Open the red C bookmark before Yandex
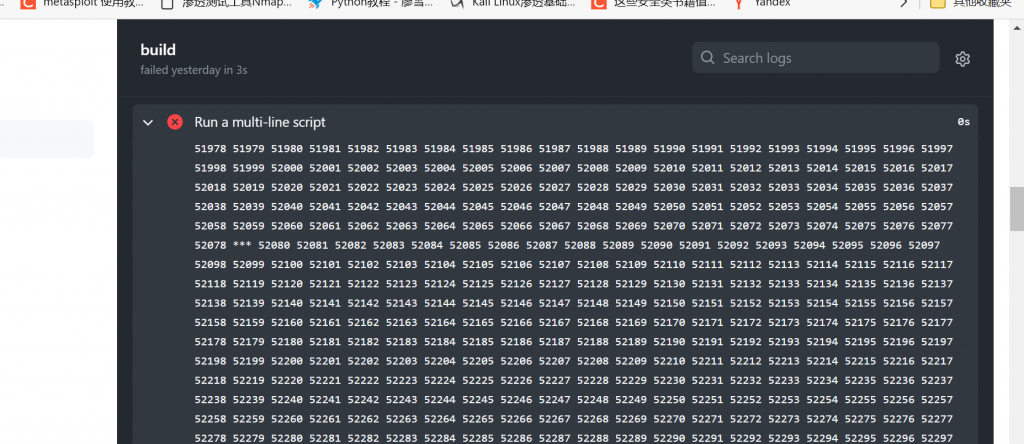 [599, 4]
